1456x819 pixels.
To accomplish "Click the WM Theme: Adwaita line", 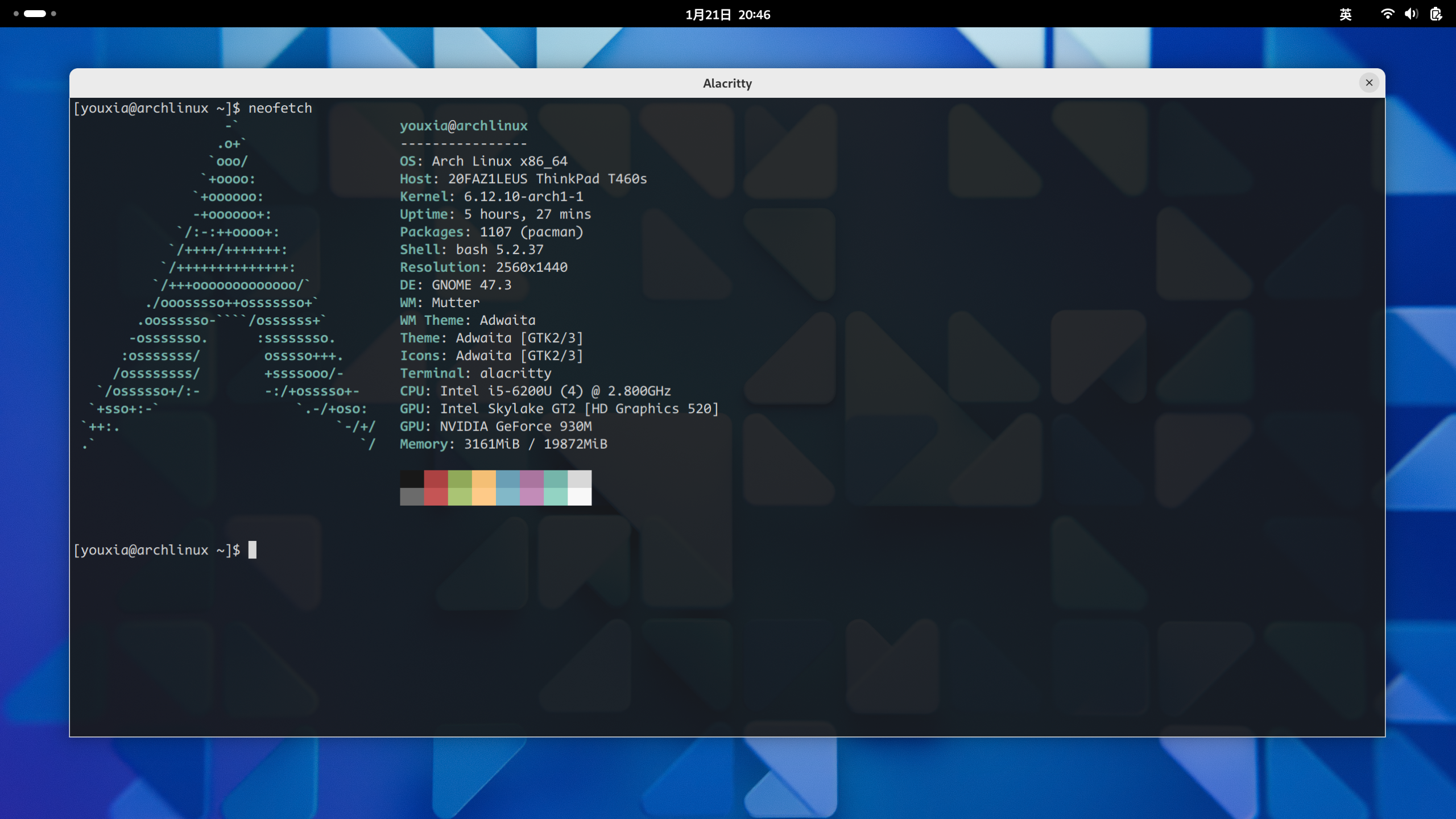I will [x=468, y=320].
